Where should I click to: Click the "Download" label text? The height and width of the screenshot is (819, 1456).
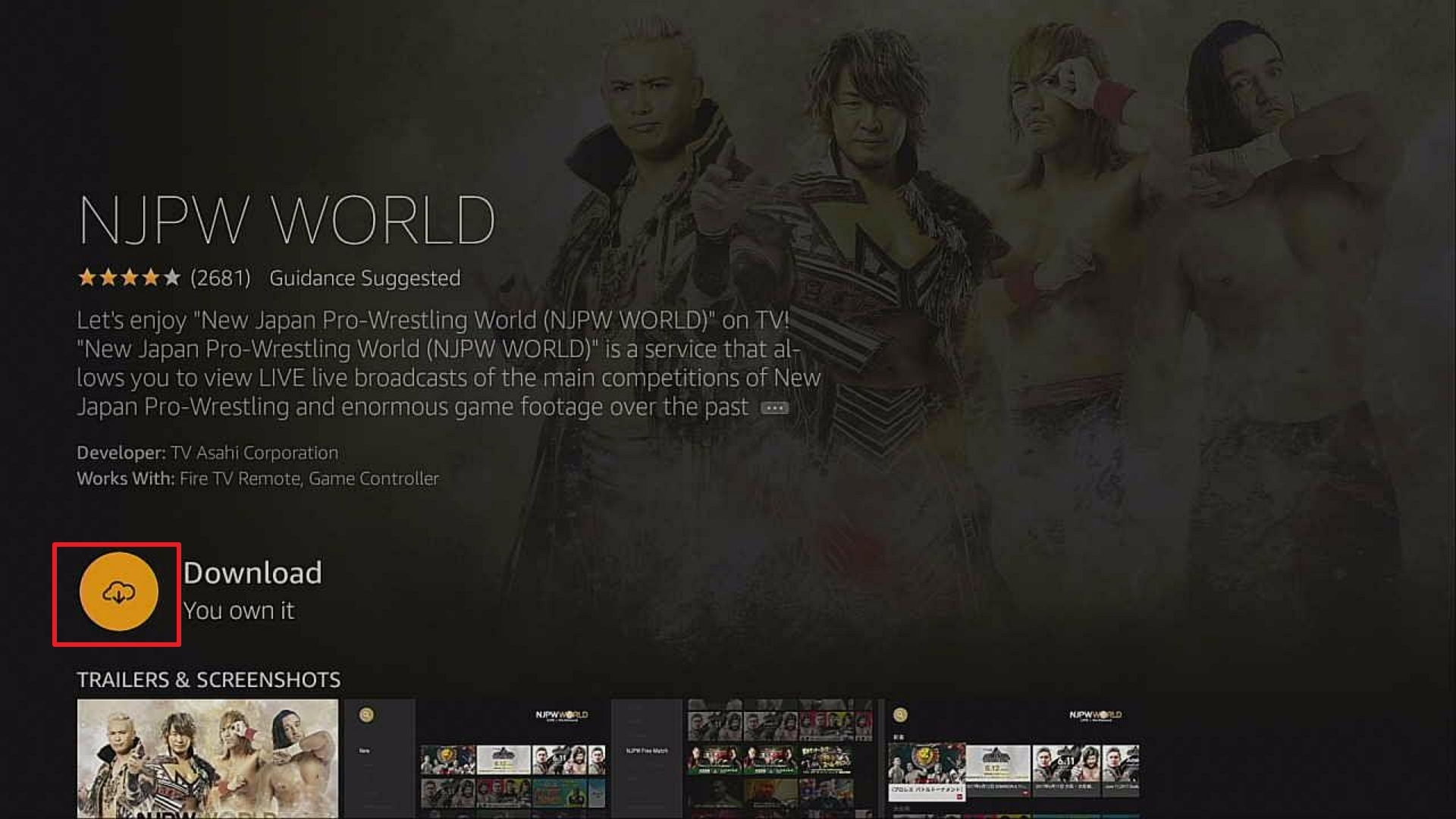[x=253, y=573]
